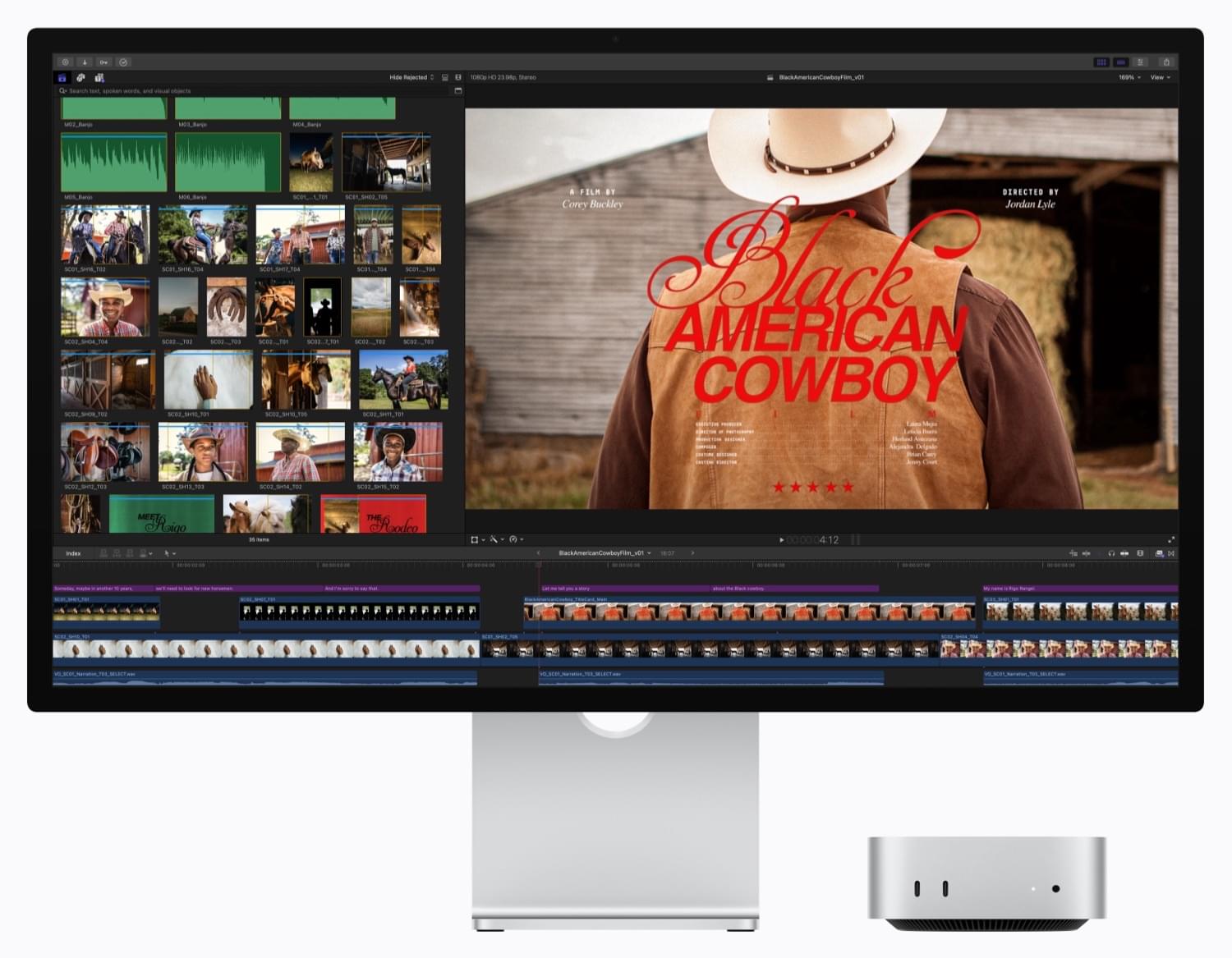Image resolution: width=1232 pixels, height=958 pixels.
Task: Open the viewer zoom 169% dropdown
Action: tap(1129, 77)
